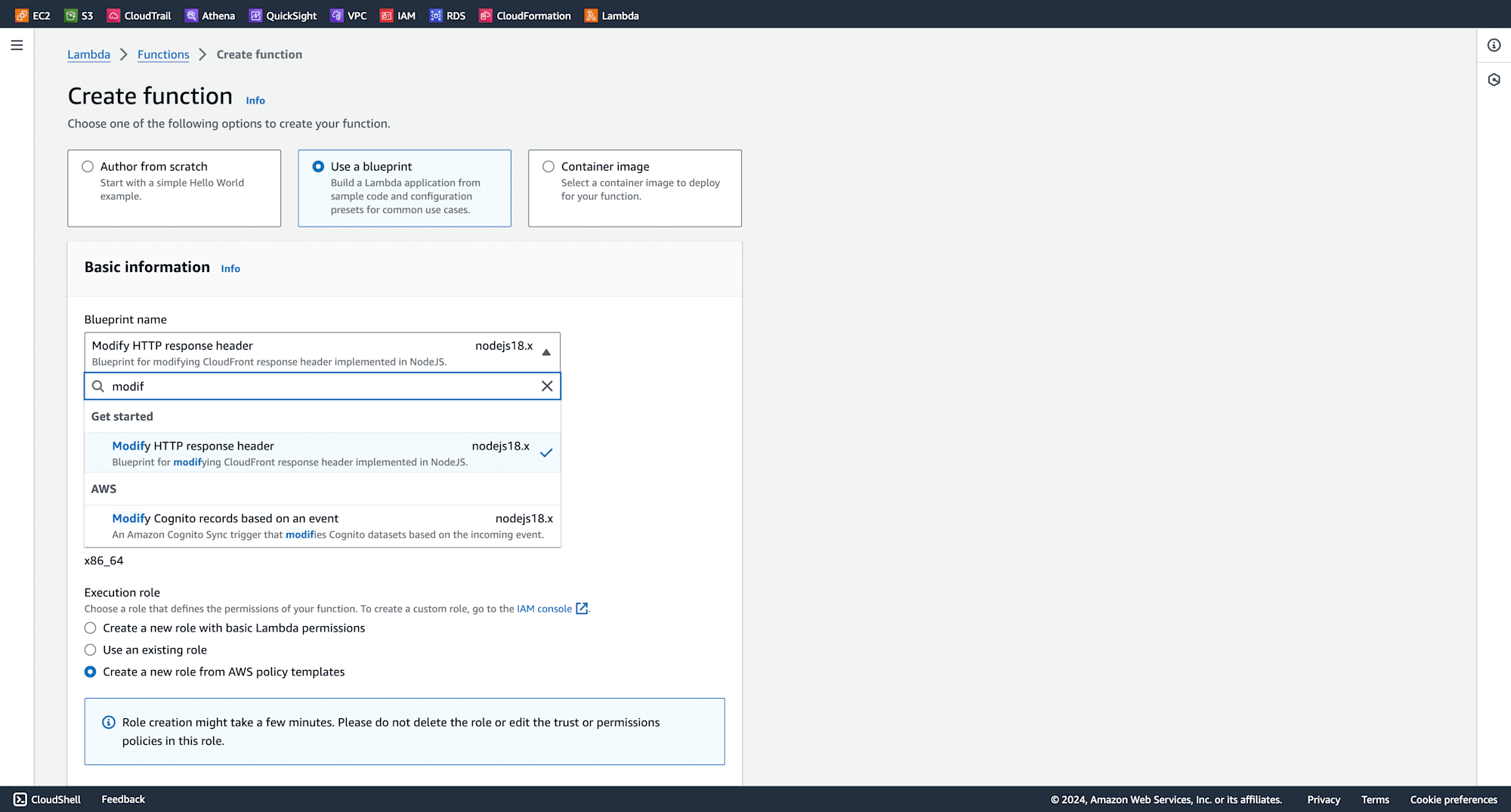This screenshot has height=812, width=1511.
Task: Open the QuickSight service shortcut
Action: point(283,15)
